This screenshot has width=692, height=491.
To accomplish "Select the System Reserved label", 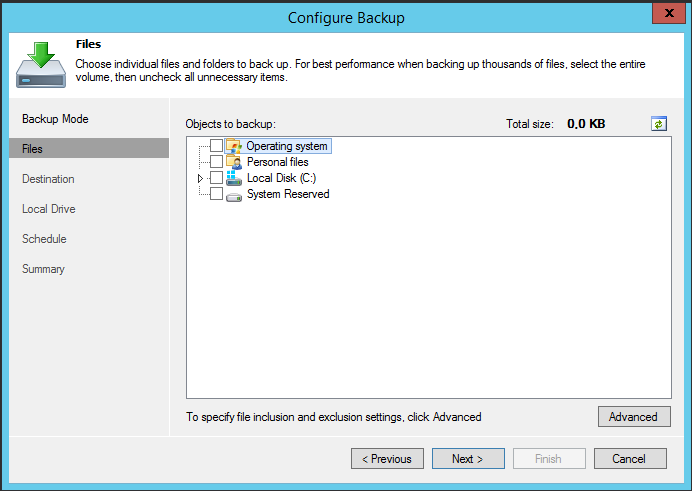I will (x=288, y=194).
